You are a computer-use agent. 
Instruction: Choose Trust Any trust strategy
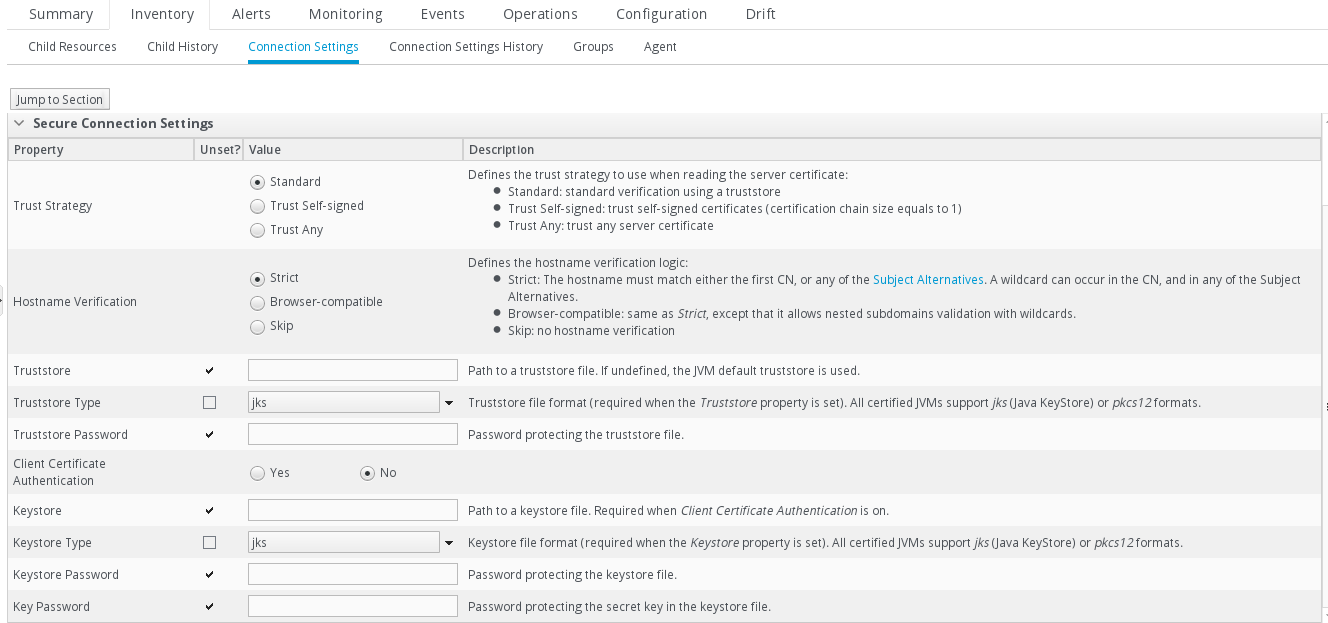258,230
